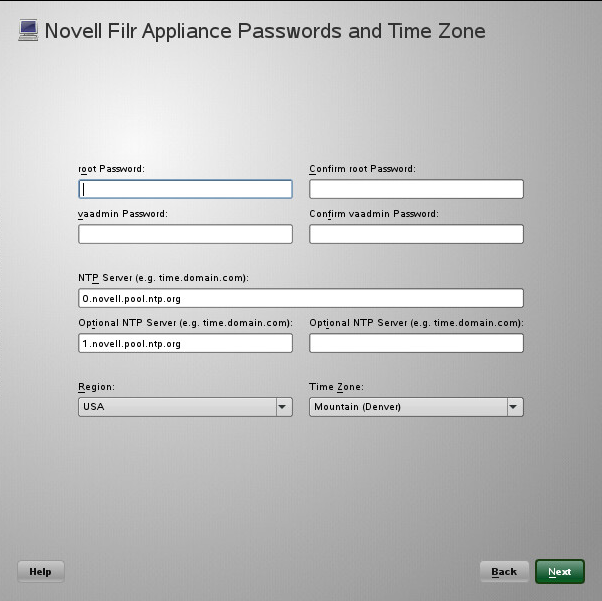This screenshot has width=602, height=601.
Task: Click the "Confirm vaadmin Password:" label
Action: tap(374, 213)
